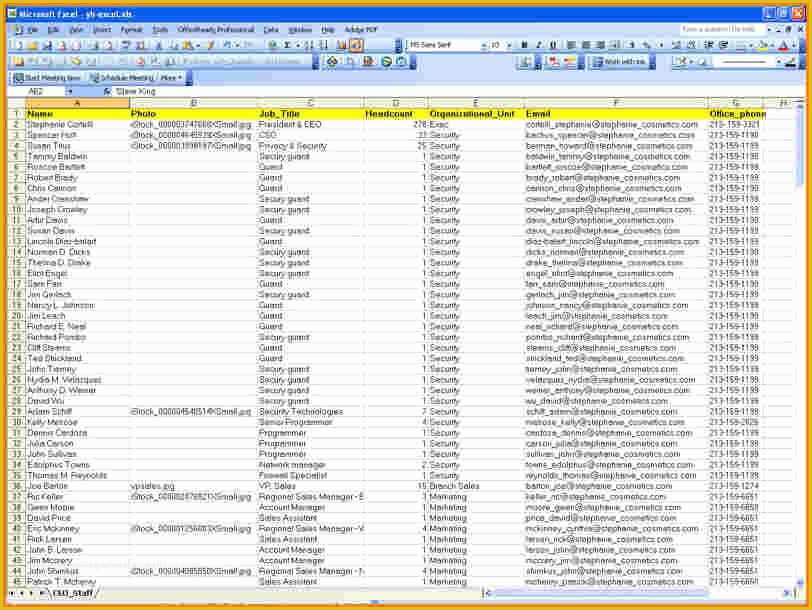Click the magnifier icon beside the line style box
Screen dimensions: 812x610
(x=703, y=62)
